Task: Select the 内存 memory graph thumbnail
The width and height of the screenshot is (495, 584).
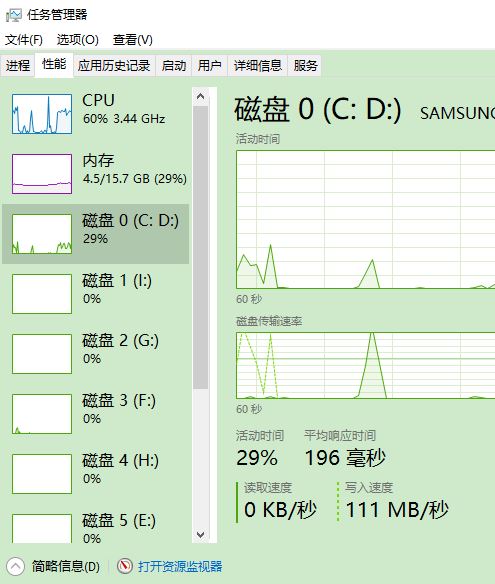Action: (42, 174)
